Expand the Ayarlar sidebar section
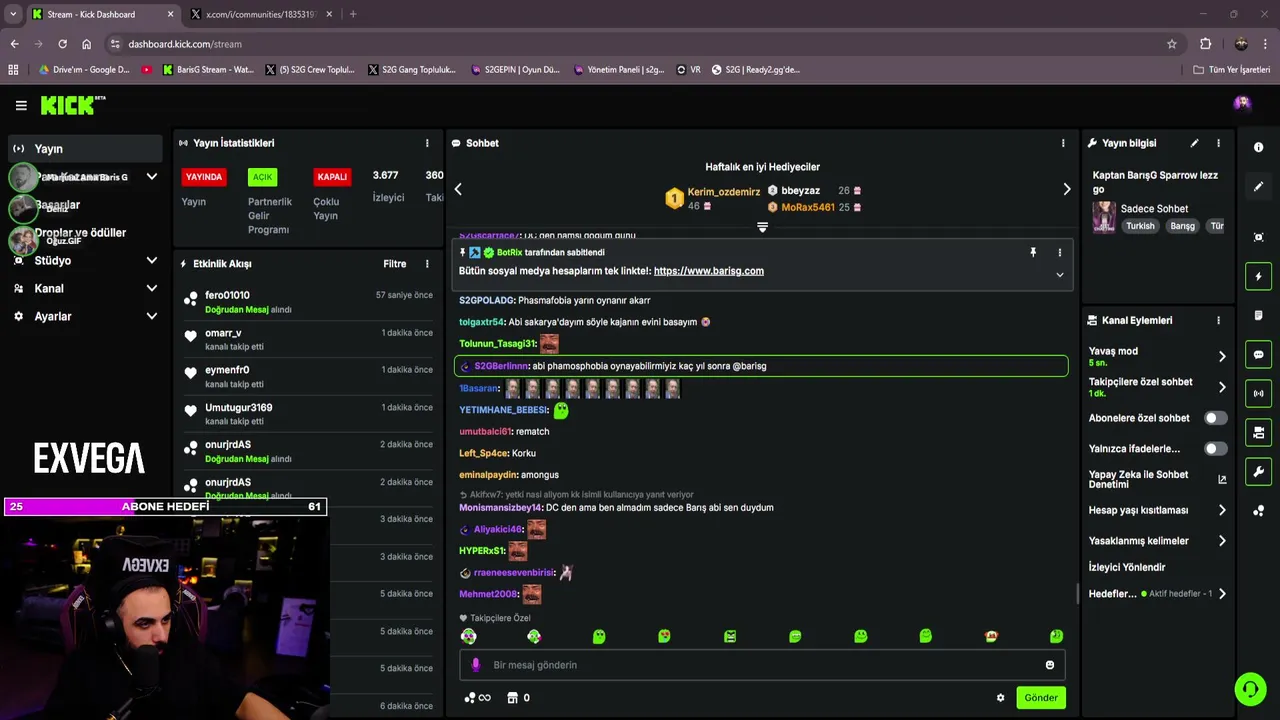 tap(152, 316)
